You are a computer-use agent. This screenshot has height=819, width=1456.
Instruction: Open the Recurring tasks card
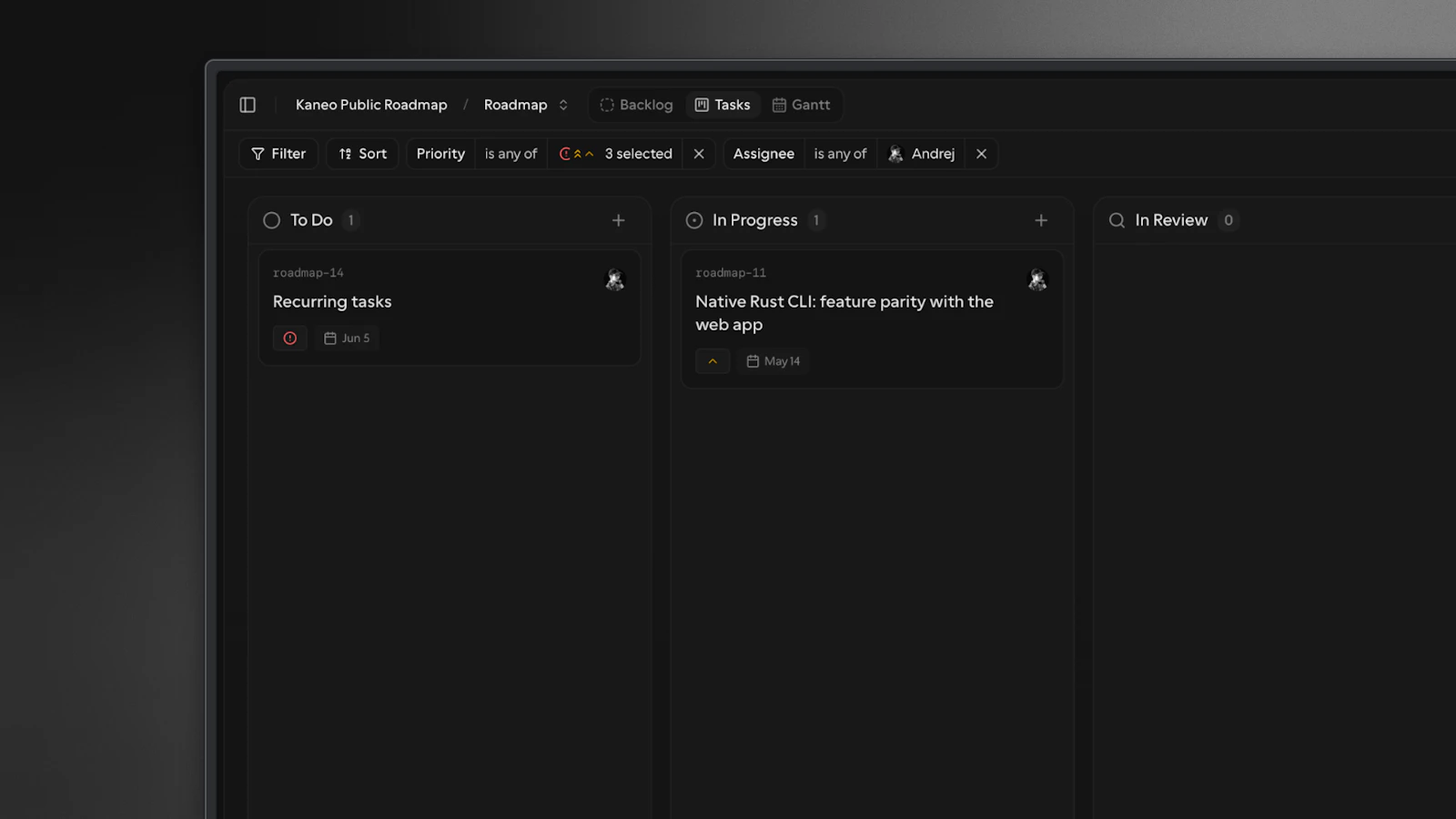[450, 308]
